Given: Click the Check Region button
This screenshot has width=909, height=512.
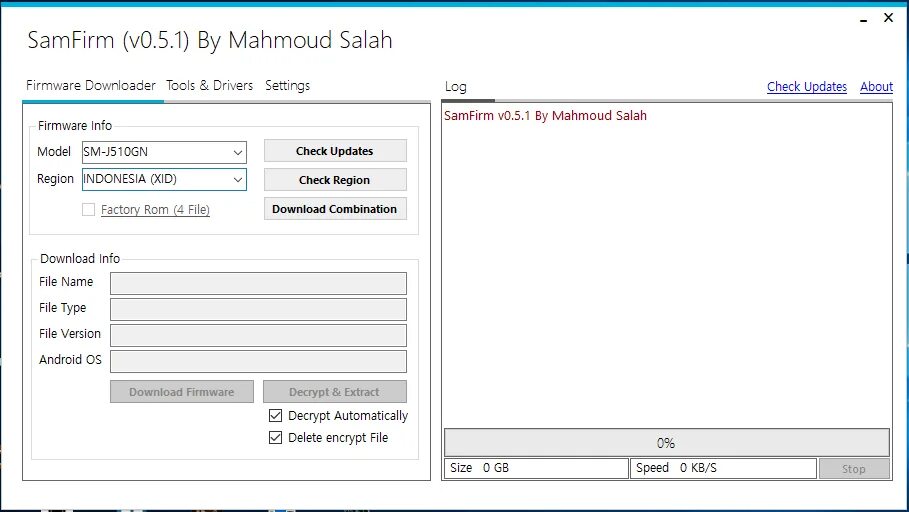Looking at the screenshot, I should (335, 180).
